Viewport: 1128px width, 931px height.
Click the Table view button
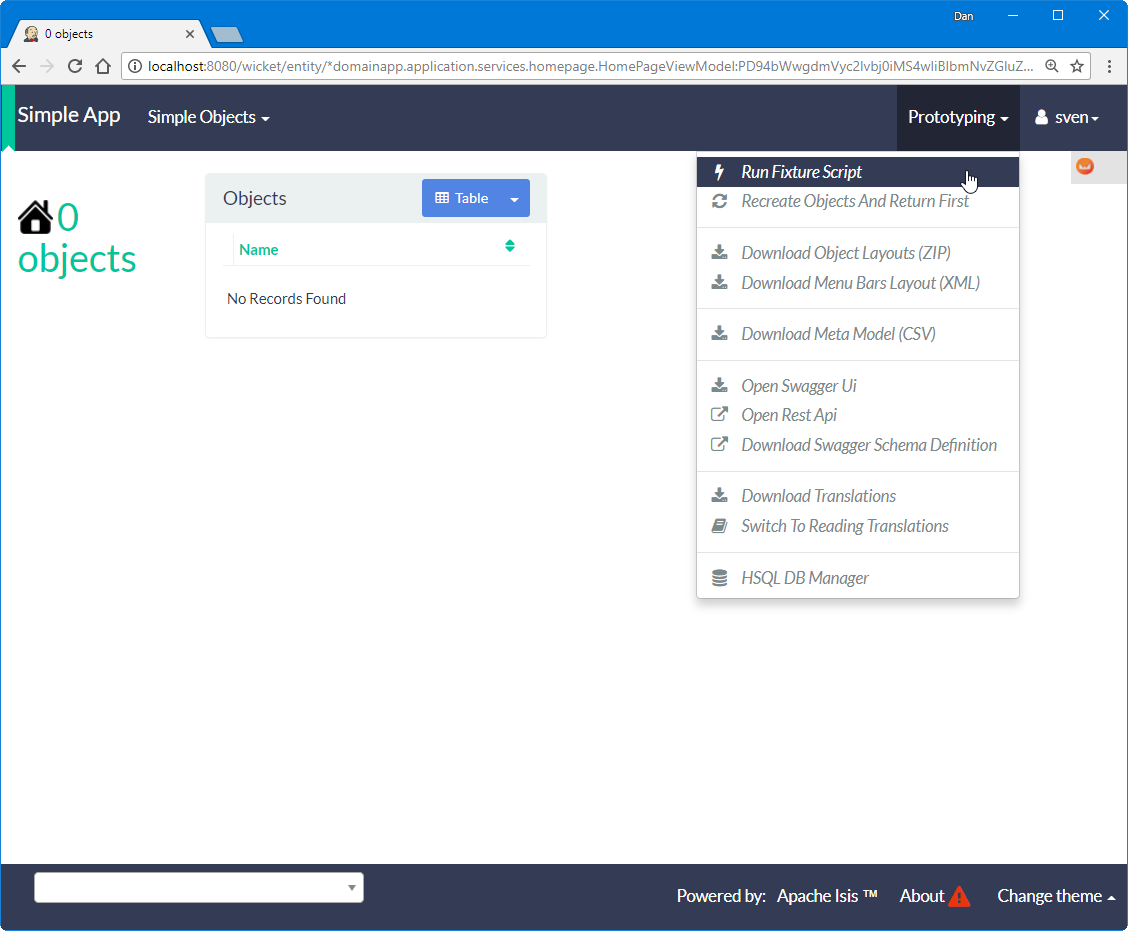tap(461, 199)
